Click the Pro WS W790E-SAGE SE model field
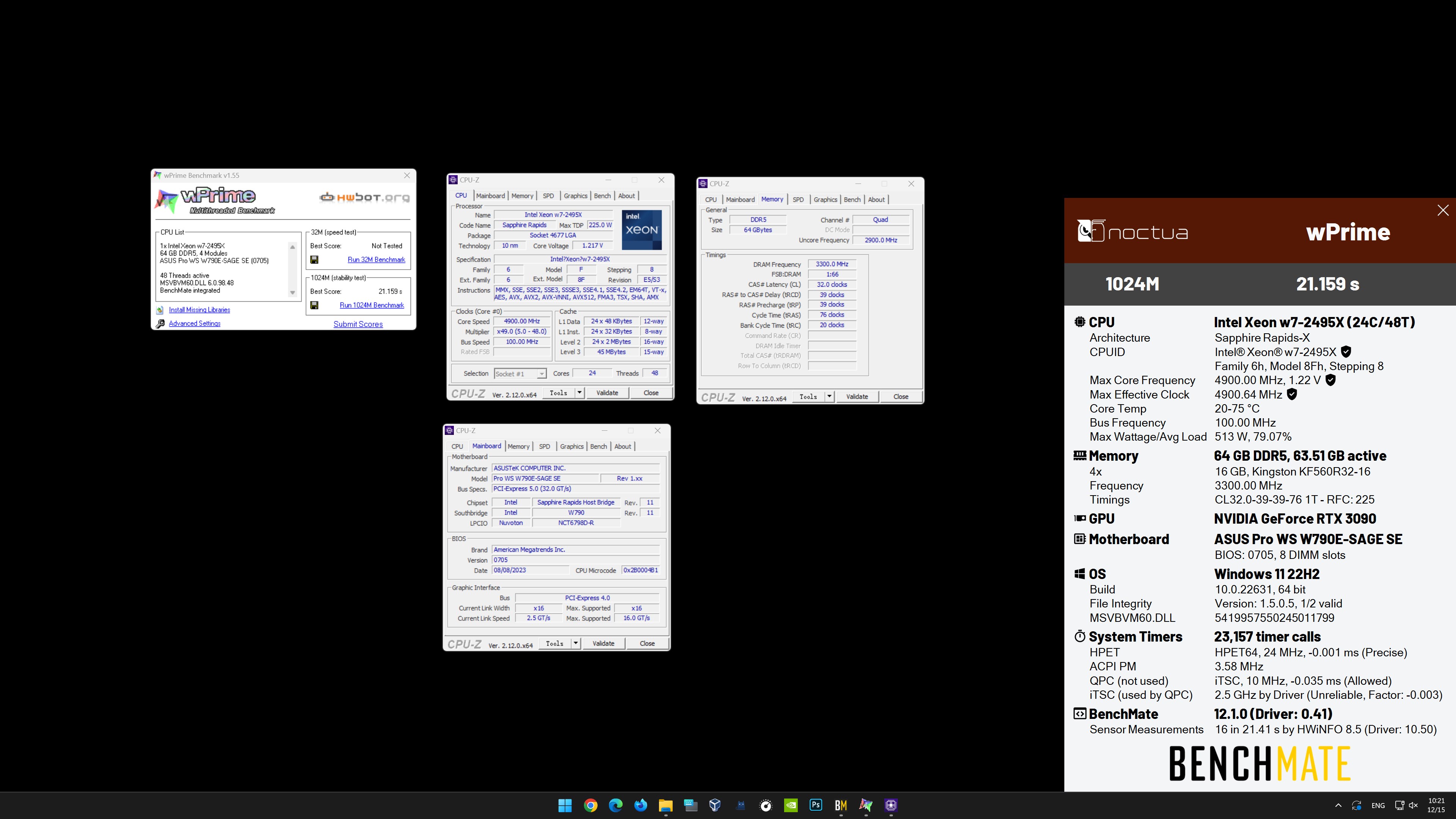Image resolution: width=1456 pixels, height=819 pixels. pyautogui.click(x=545, y=479)
